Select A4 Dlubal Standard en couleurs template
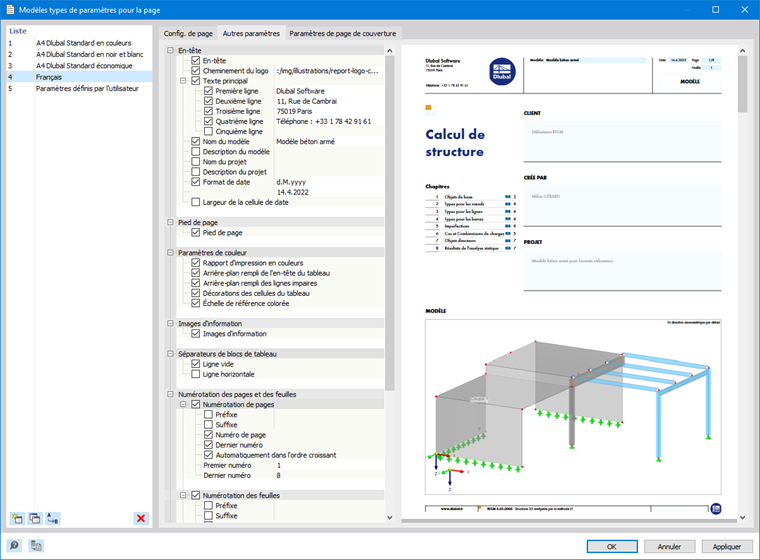This screenshot has height=560, width=760. 79,43
